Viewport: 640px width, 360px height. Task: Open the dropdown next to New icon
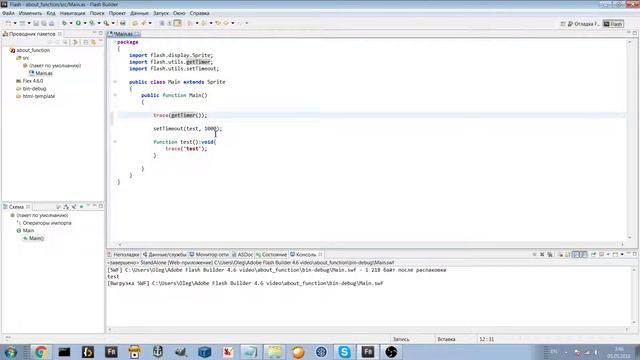click(15, 23)
